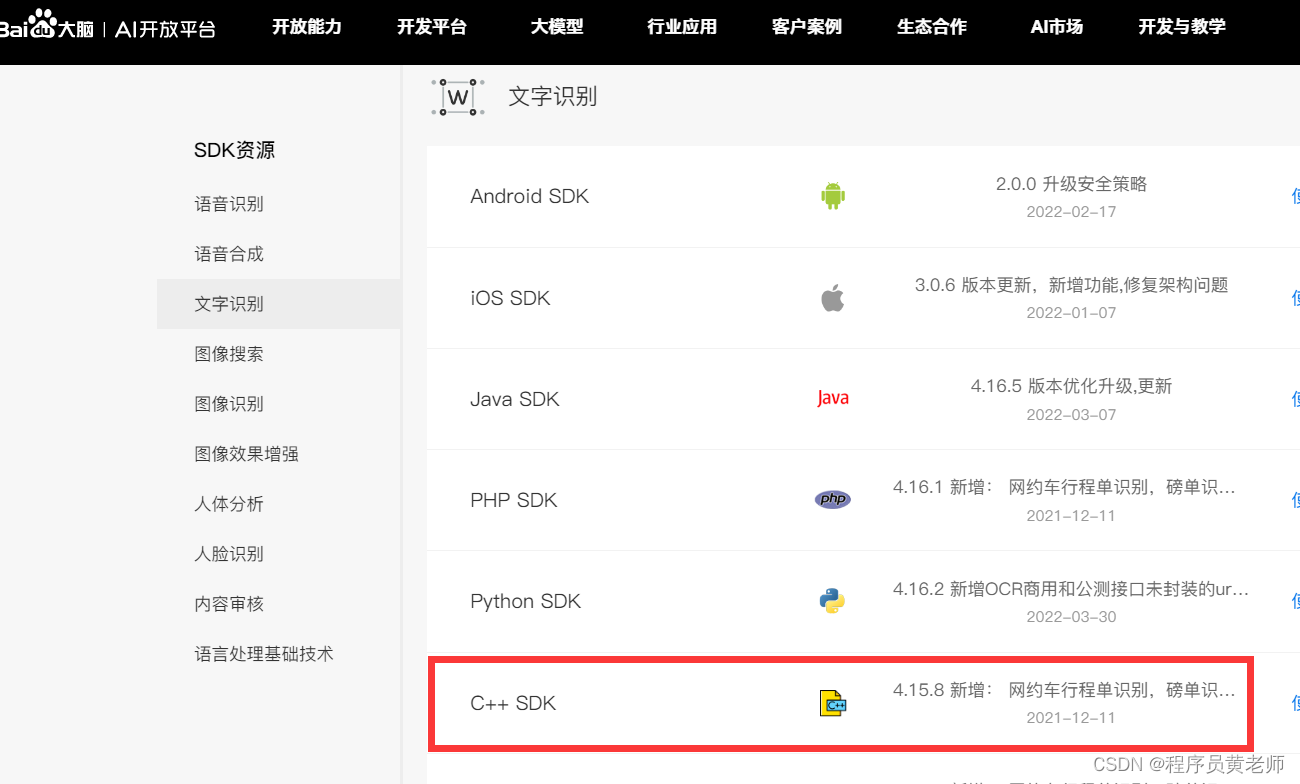The image size is (1300, 784).
Task: Click the 2.0.0 升级安全策略 description
Action: click(x=1071, y=184)
